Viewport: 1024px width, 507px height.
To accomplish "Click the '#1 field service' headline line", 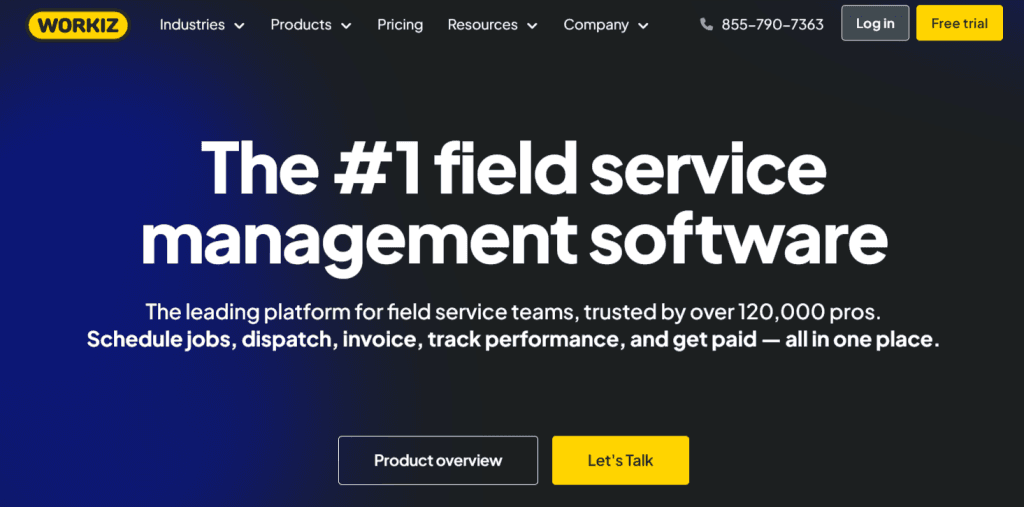I will (513, 167).
